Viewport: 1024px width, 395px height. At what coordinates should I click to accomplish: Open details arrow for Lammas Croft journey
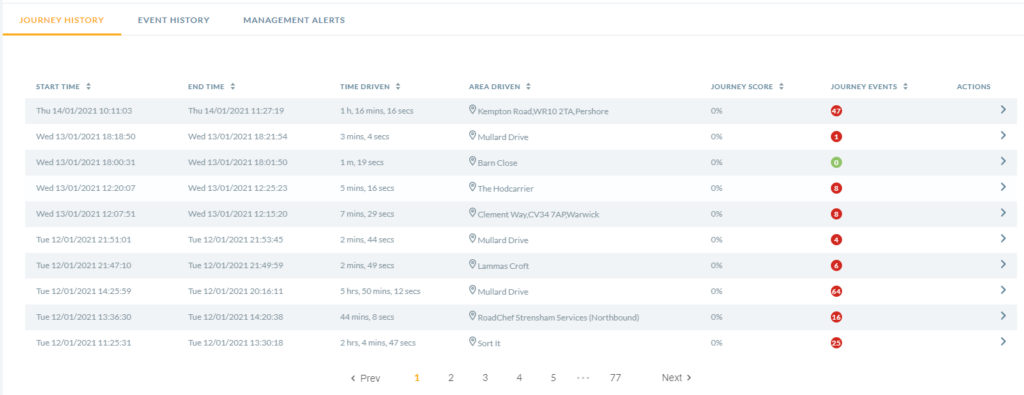pyautogui.click(x=1003, y=264)
